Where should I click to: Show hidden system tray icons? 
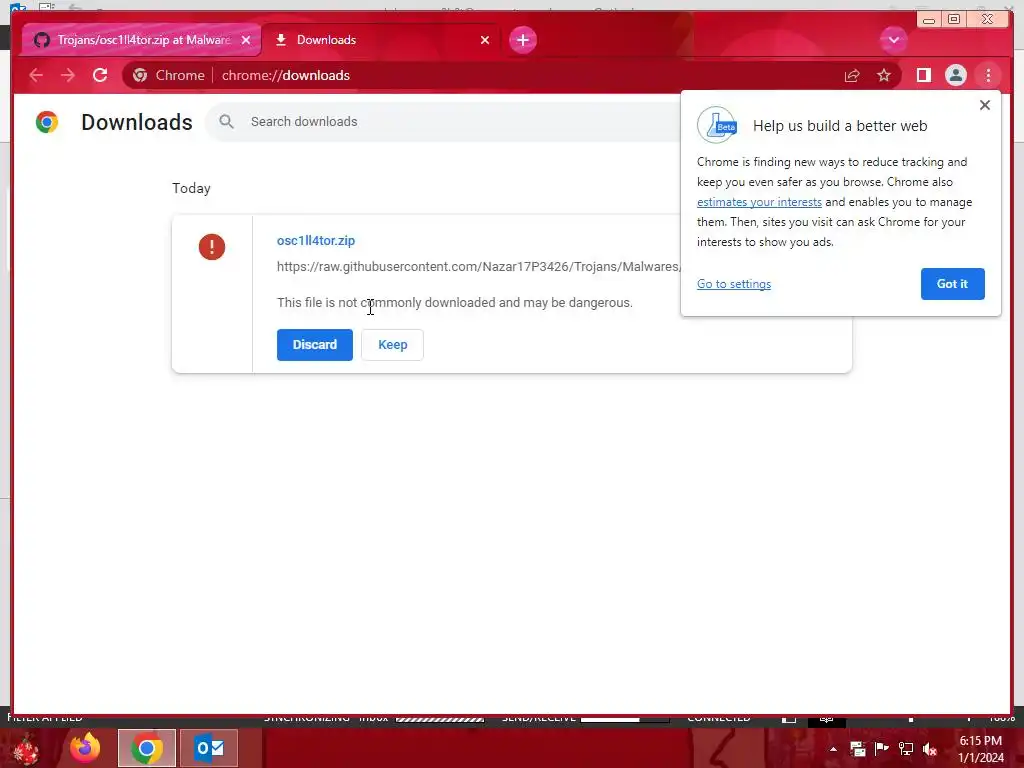pos(833,749)
